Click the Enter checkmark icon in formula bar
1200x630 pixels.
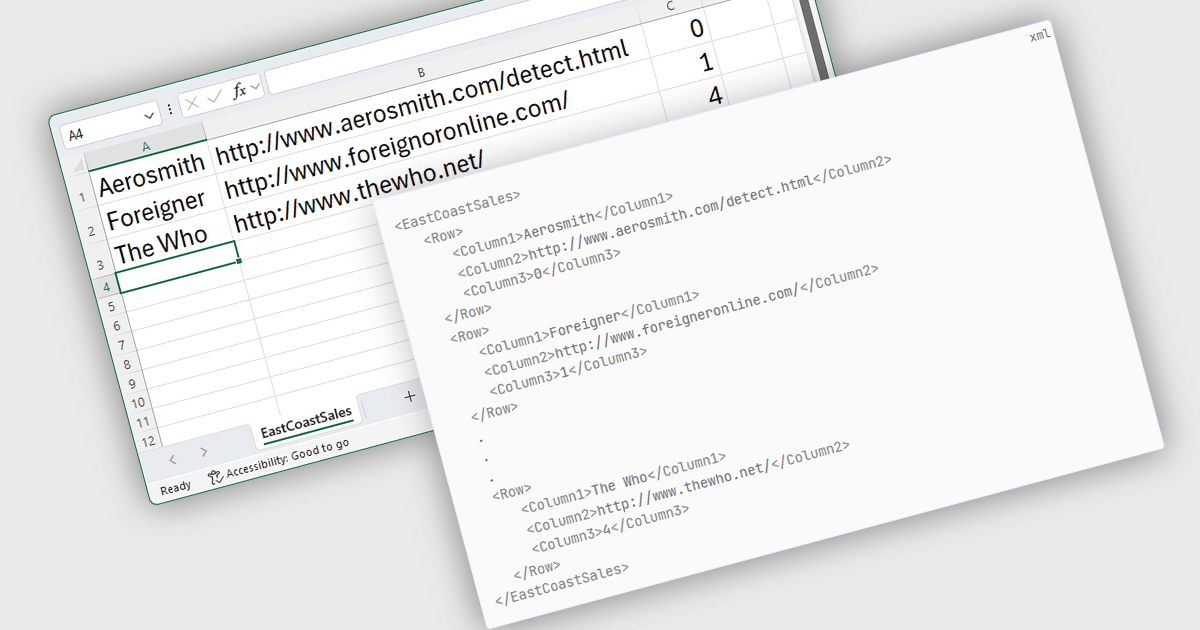[x=213, y=97]
